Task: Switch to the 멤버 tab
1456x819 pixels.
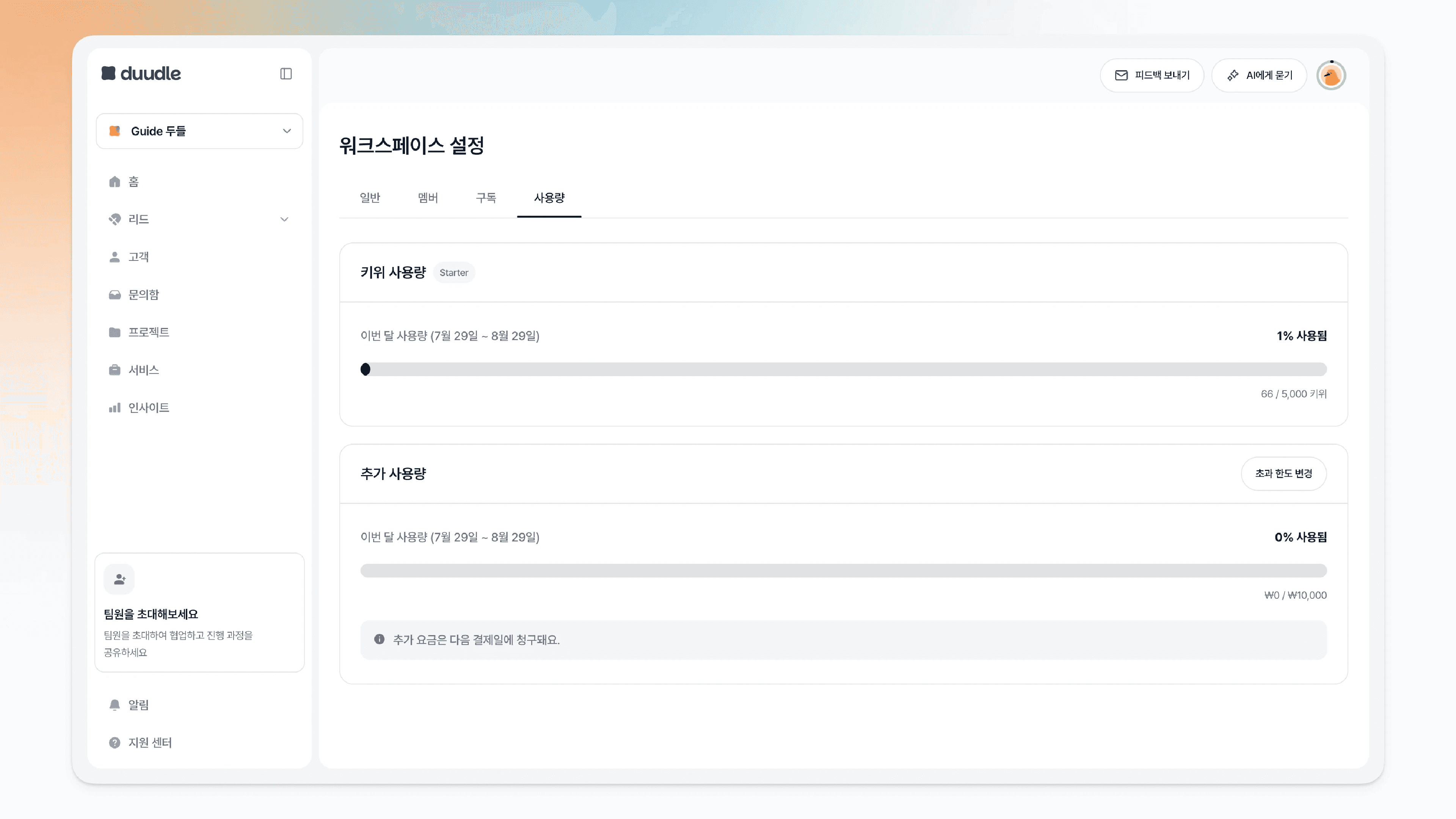Action: tap(428, 198)
